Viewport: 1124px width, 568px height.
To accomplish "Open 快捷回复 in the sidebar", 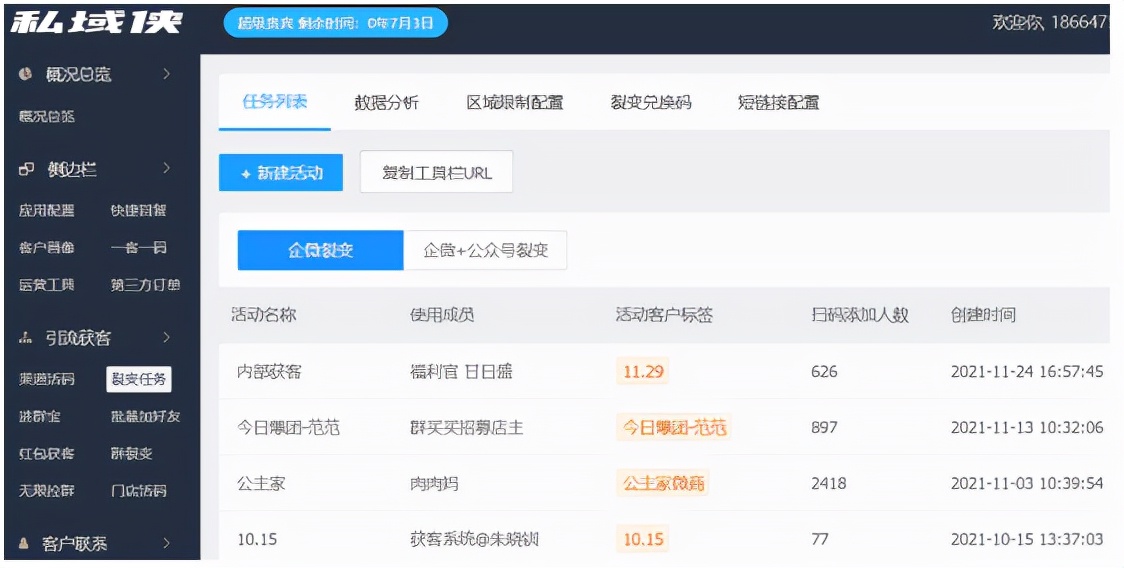I will pos(139,210).
